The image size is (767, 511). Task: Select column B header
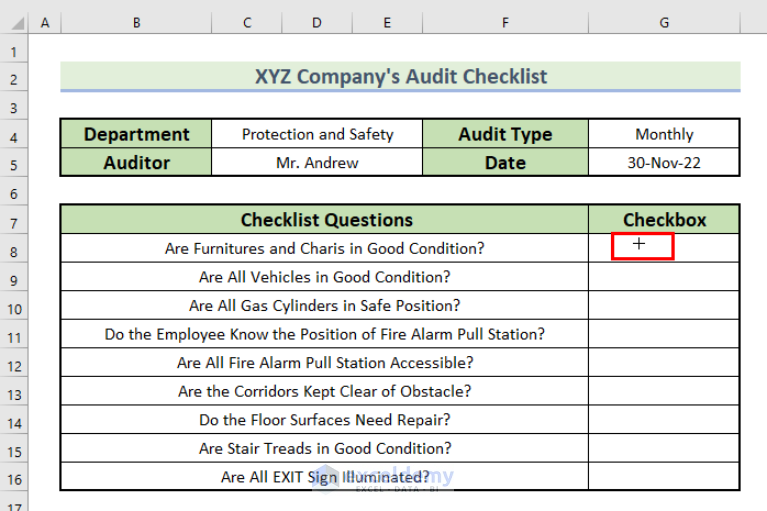pyautogui.click(x=136, y=22)
